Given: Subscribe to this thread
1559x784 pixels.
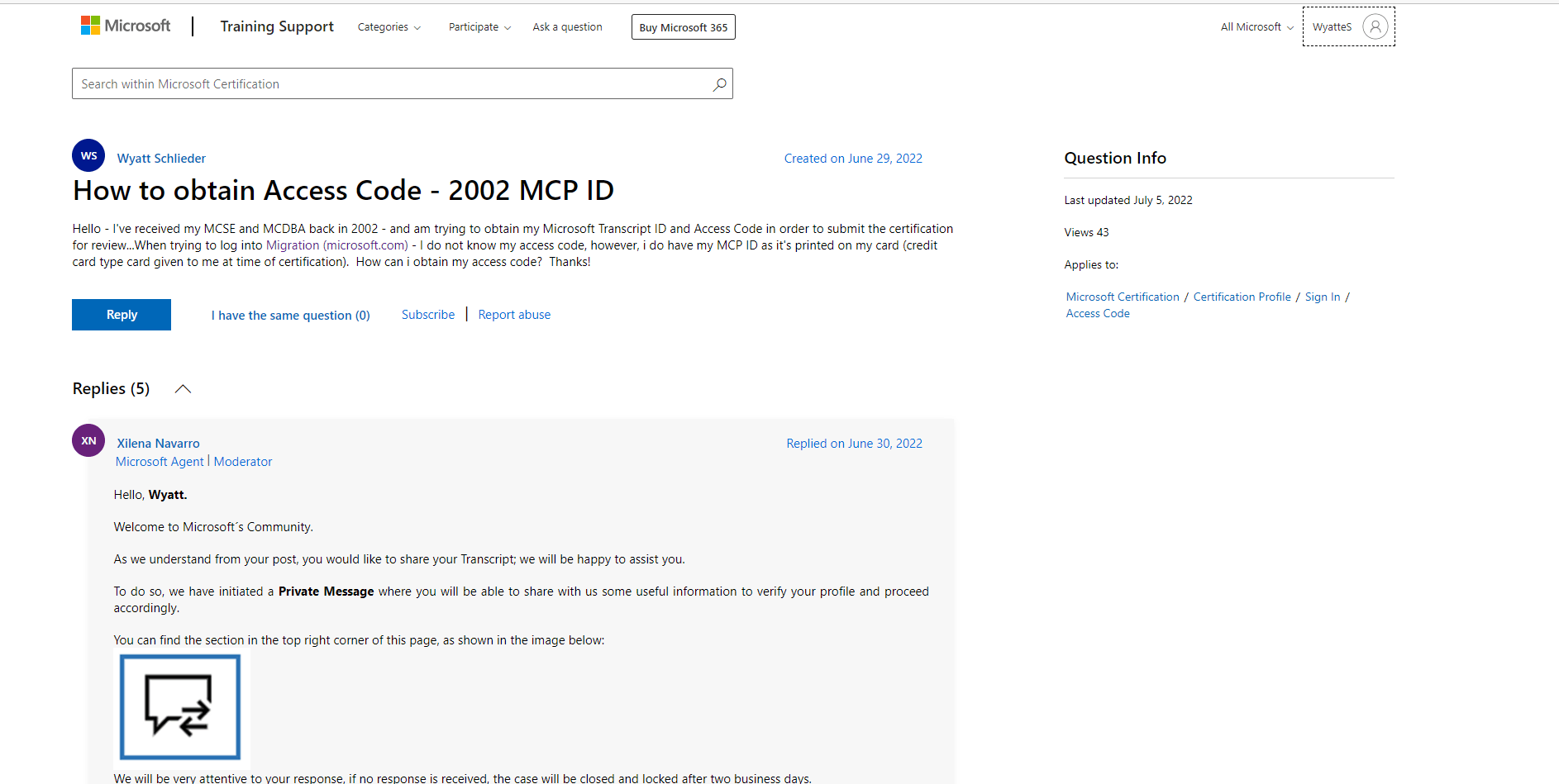Looking at the screenshot, I should coord(428,315).
